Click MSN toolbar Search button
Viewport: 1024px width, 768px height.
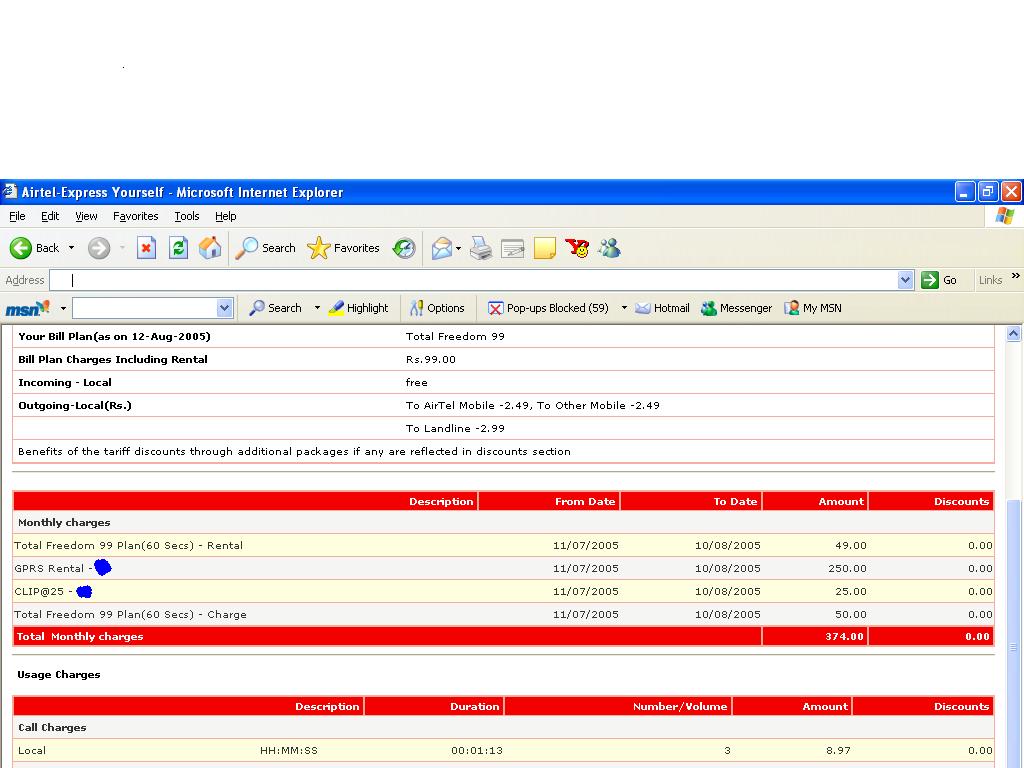(276, 308)
